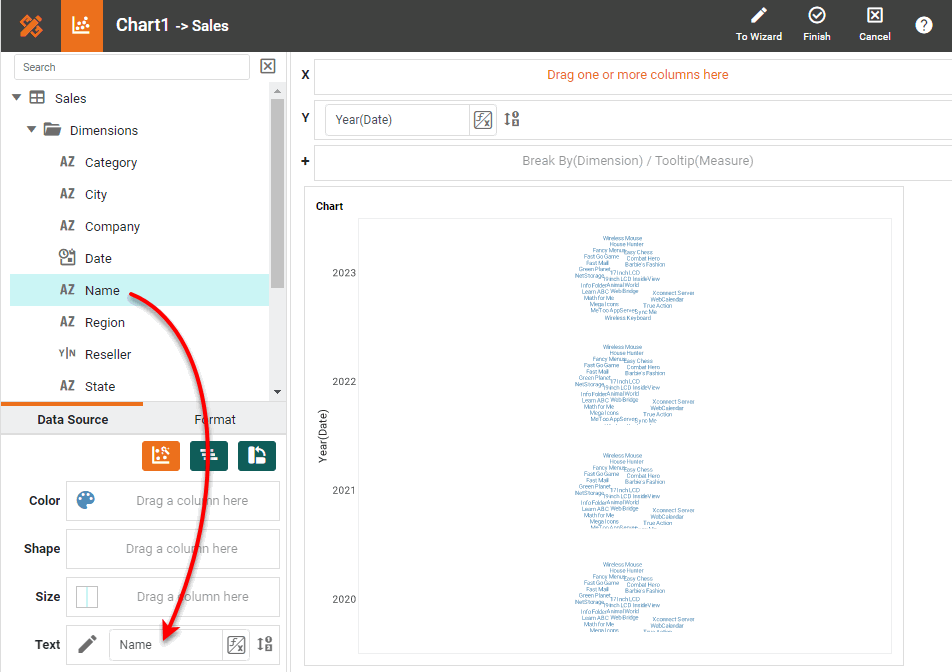Screen dimensions: 952x672
Task: Collapse the Sales tree node
Action: (x=16, y=98)
